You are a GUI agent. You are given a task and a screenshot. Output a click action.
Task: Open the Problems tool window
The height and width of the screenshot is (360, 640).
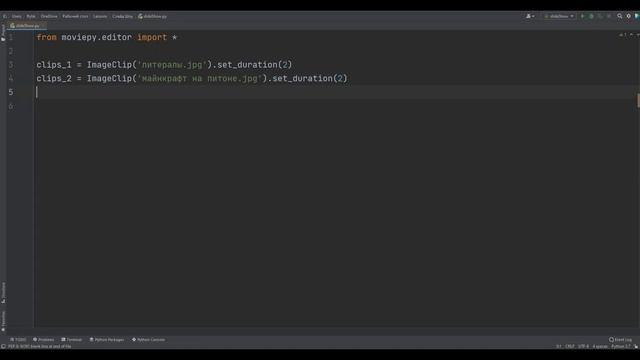pos(44,340)
